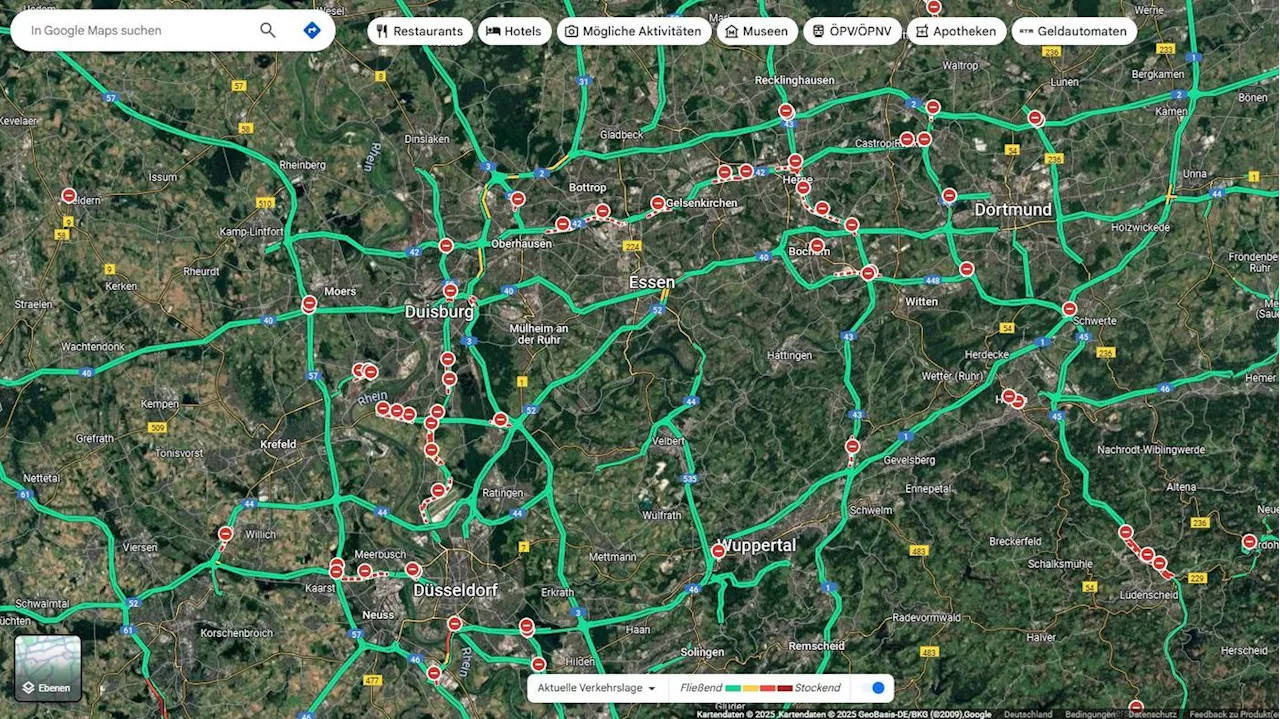This screenshot has height=719, width=1280.
Task: Click the 477 road shield south of Neuss
Action: coord(372,680)
